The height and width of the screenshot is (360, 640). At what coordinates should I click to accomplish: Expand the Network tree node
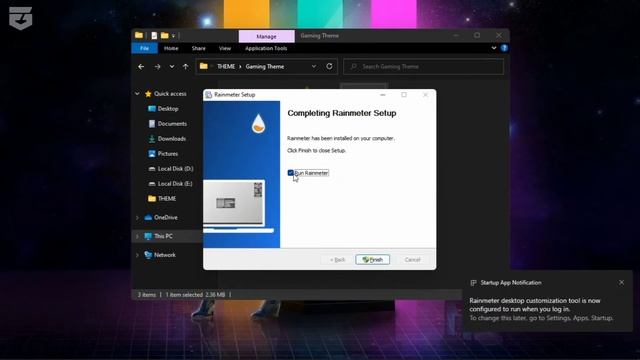click(x=137, y=255)
